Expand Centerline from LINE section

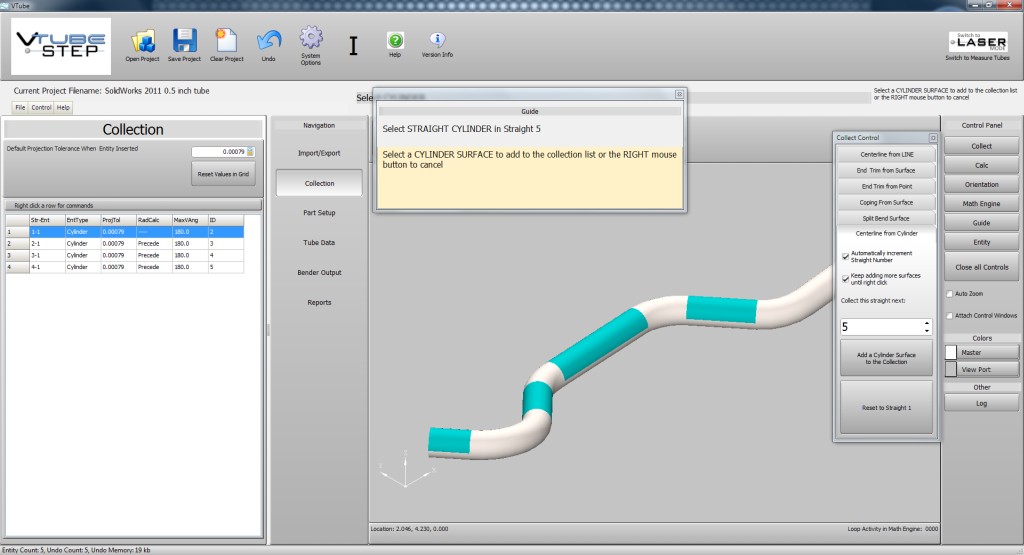click(887, 155)
